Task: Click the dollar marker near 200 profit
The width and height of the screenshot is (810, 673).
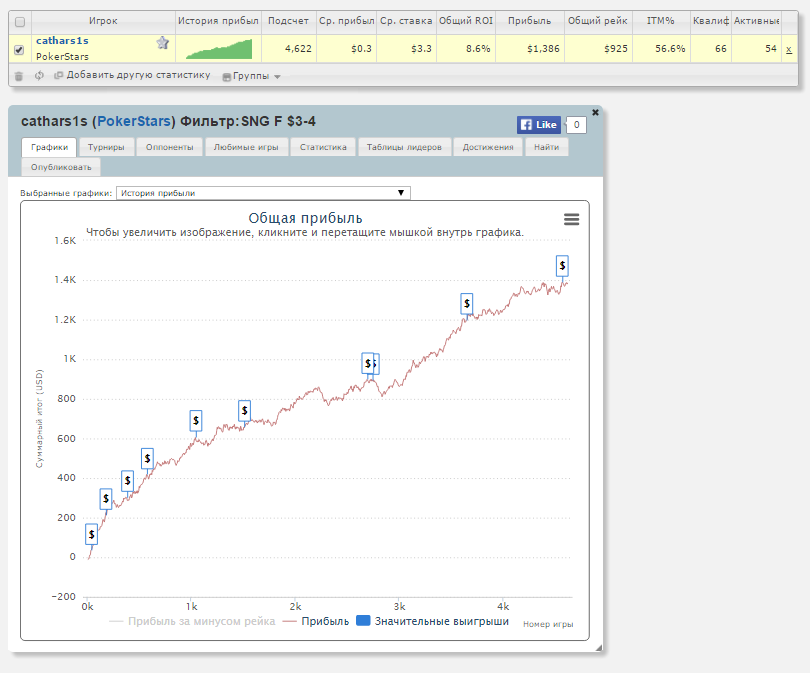Action: pyautogui.click(x=106, y=499)
